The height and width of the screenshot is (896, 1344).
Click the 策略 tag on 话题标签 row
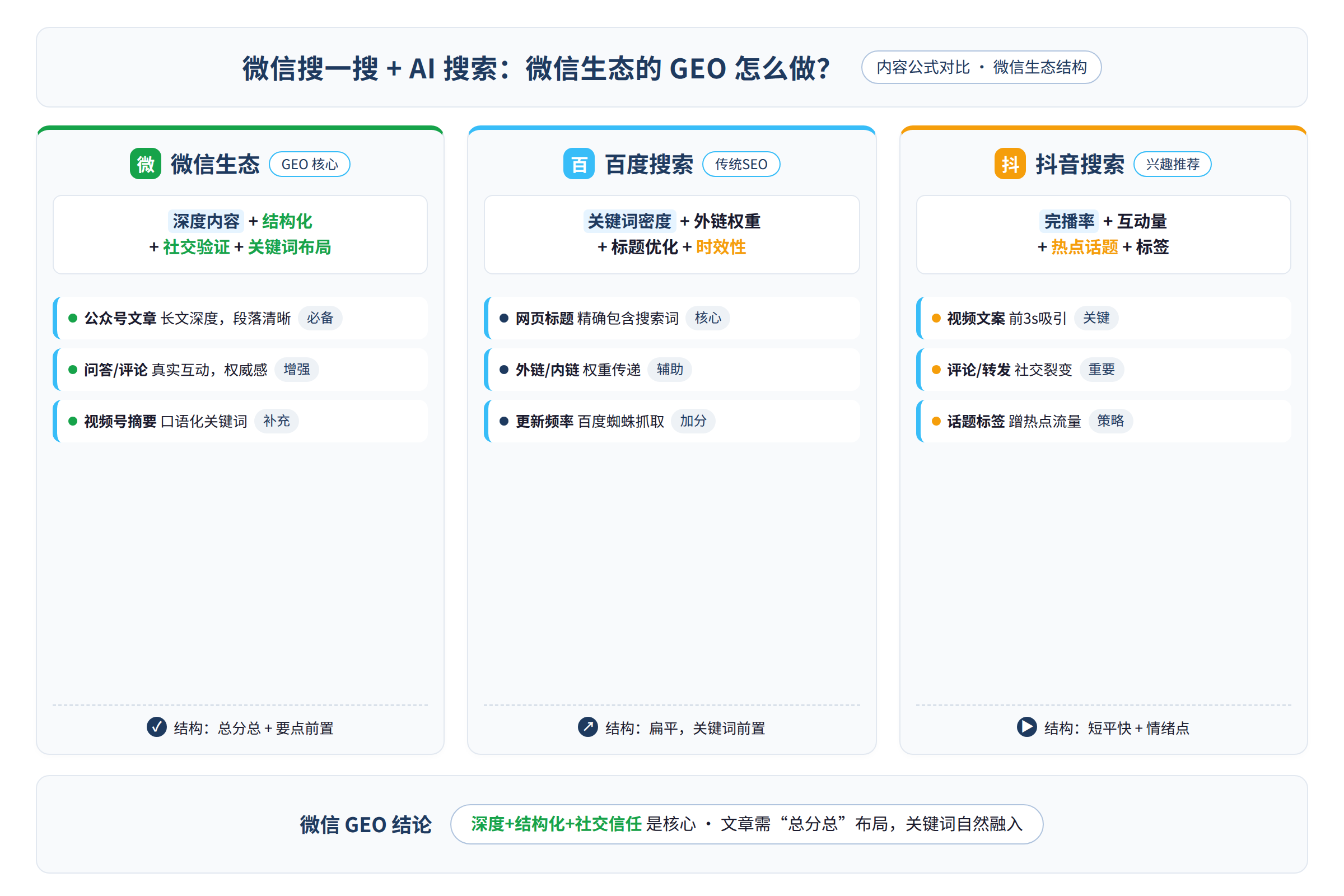pyautogui.click(x=1110, y=421)
